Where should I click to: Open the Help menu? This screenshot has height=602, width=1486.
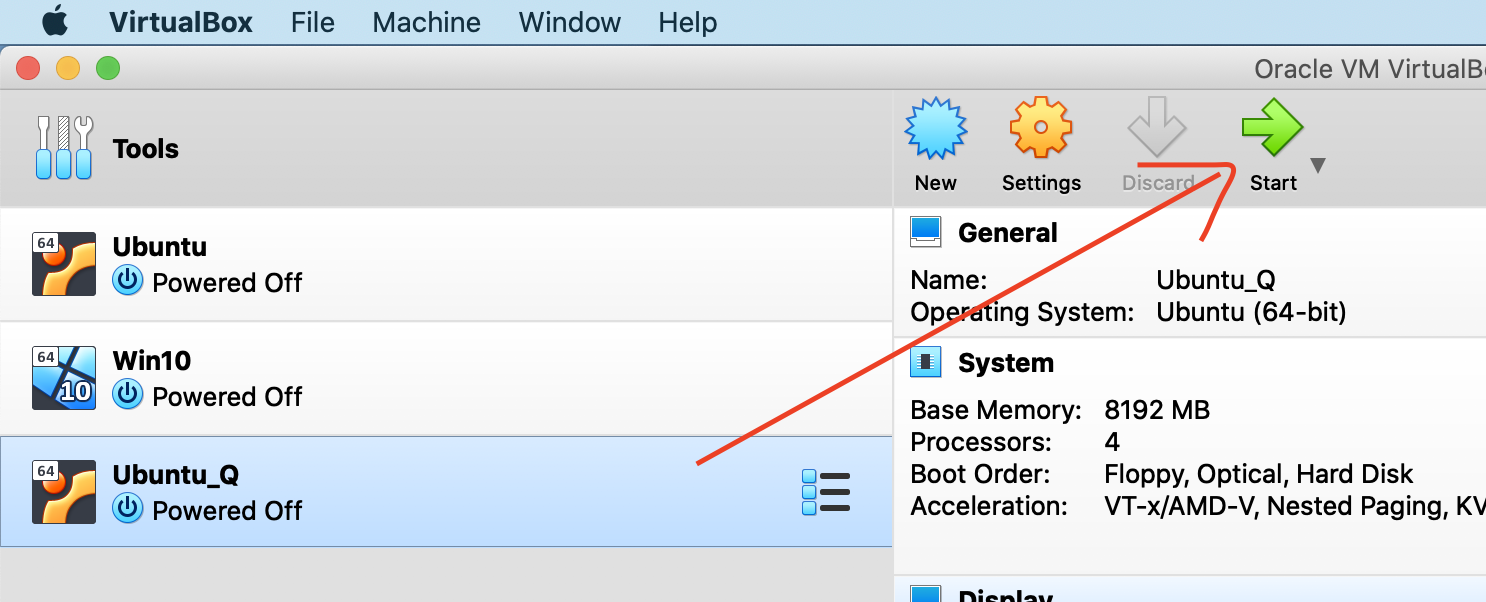point(688,22)
